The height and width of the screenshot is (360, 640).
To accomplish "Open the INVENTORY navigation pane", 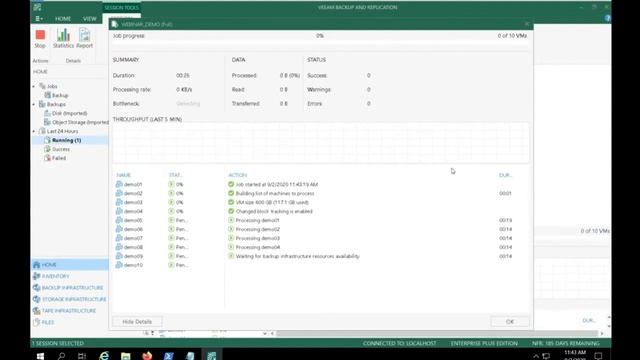I will coord(70,276).
